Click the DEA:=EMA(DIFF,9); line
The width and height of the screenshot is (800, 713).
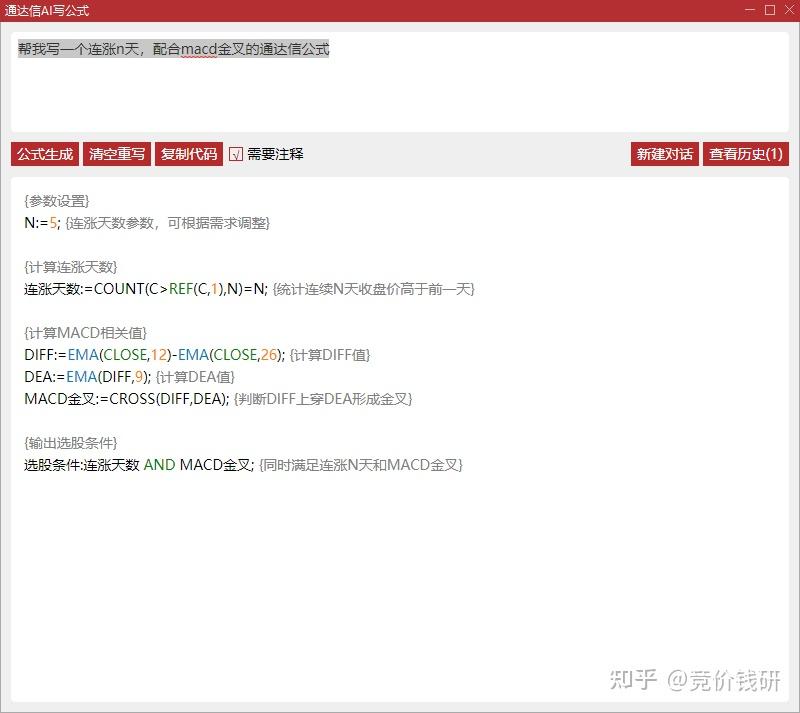pyautogui.click(x=87, y=377)
